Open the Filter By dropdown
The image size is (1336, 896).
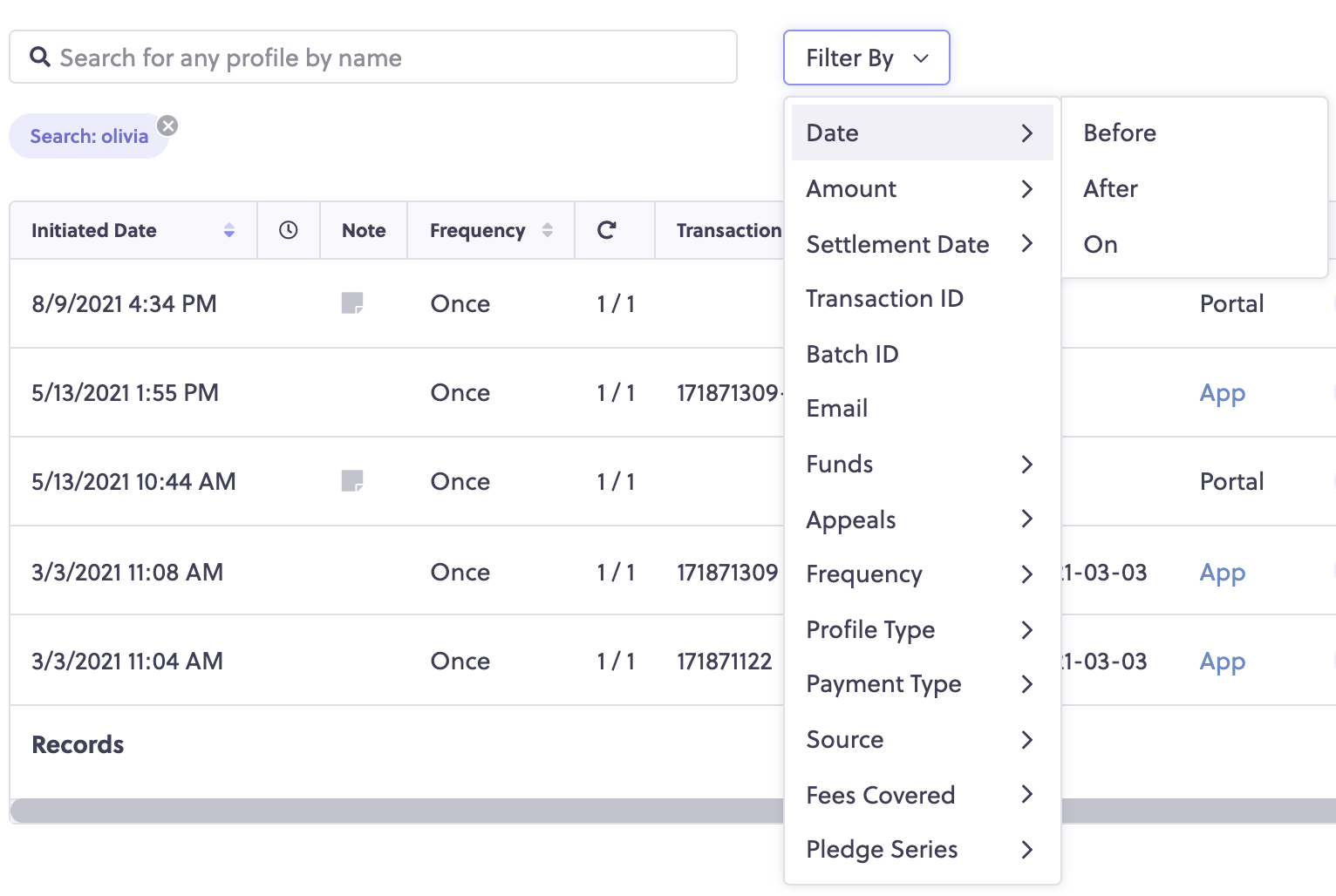[867, 58]
